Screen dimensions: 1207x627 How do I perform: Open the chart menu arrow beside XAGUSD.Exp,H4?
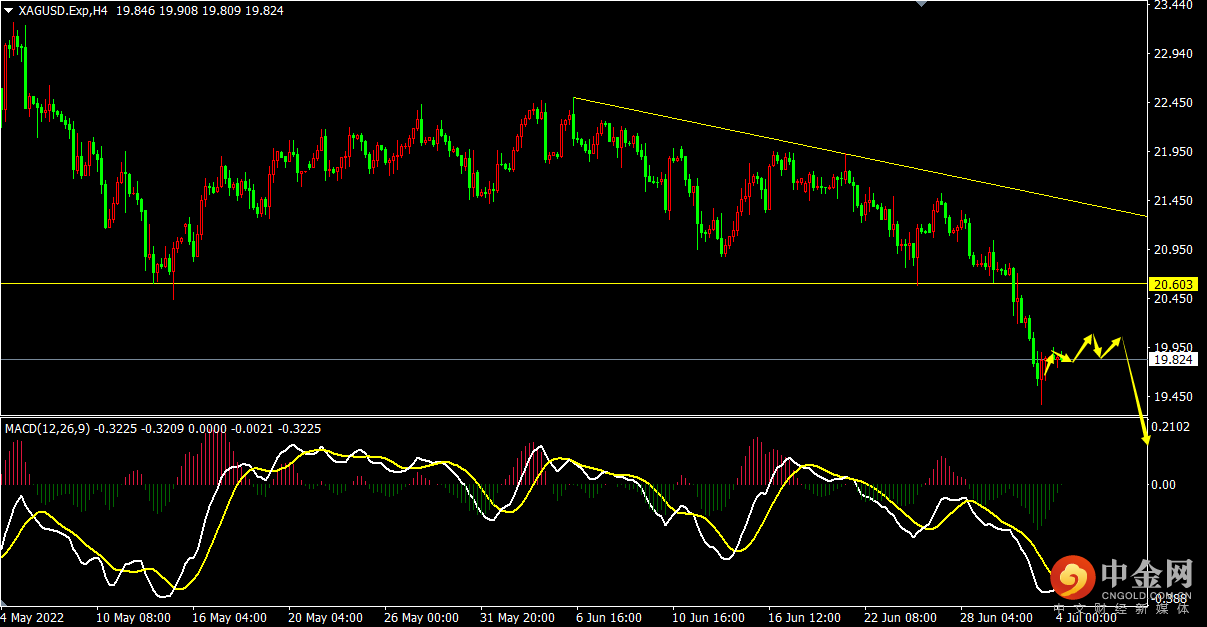pos(8,10)
